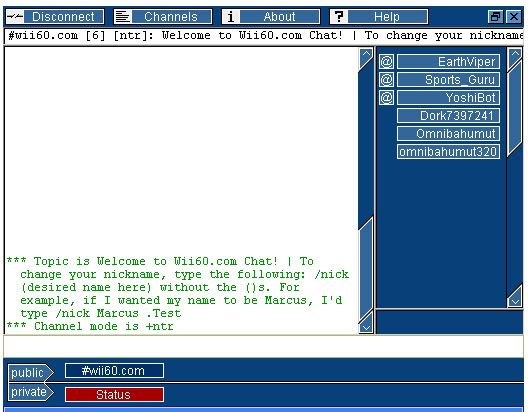
Task: Click the Help question mark icon
Action: 339,17
